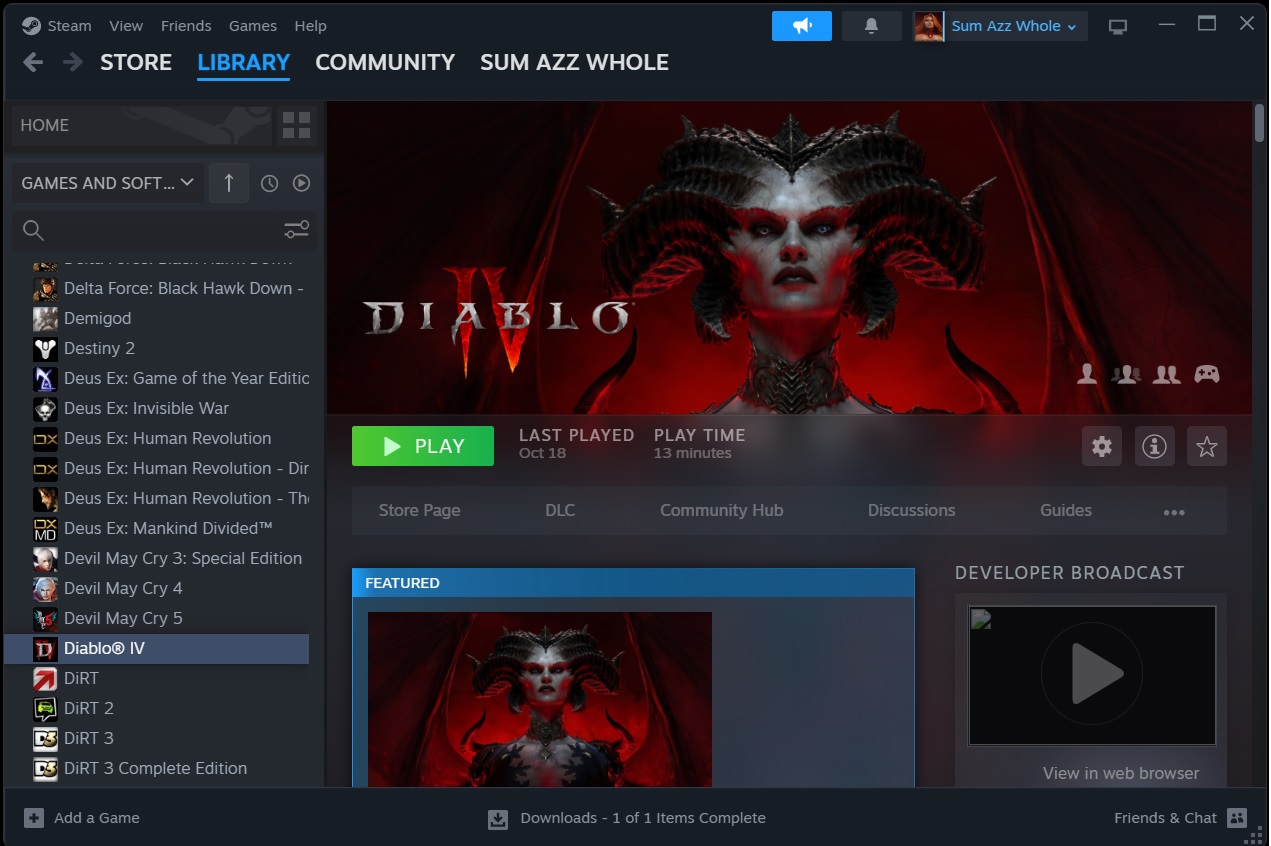
Task: Toggle ready-to-play filter play icon
Action: (x=301, y=183)
